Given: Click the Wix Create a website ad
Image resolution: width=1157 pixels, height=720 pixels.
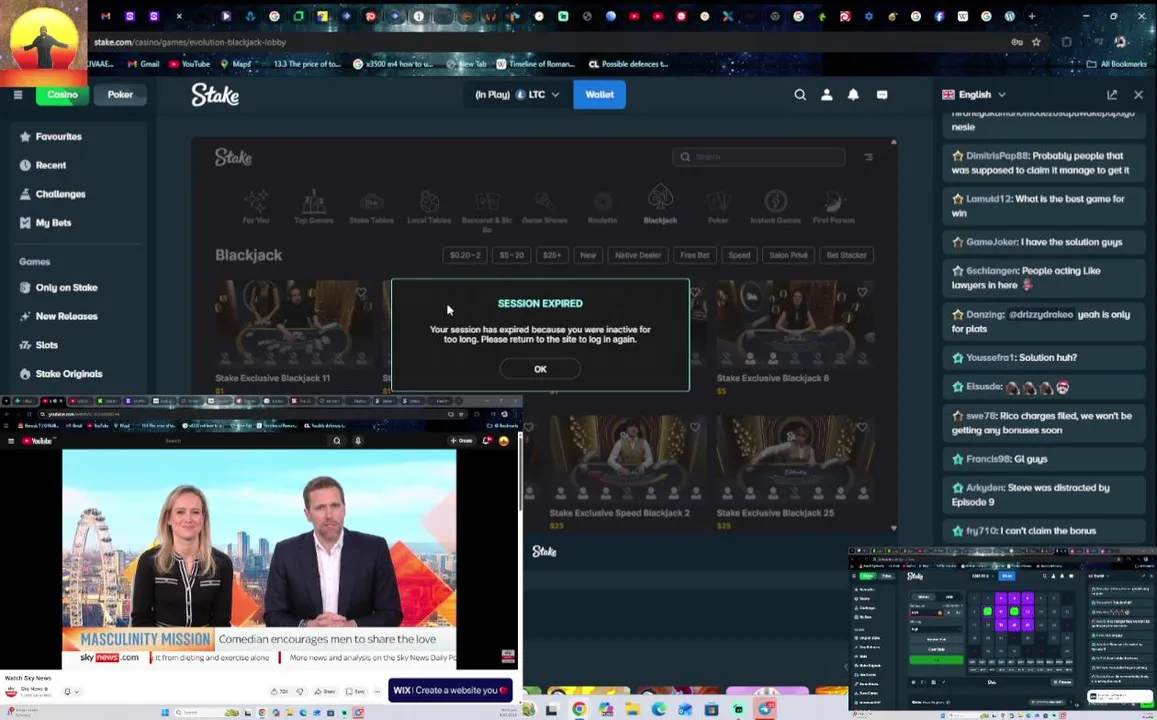Looking at the screenshot, I should [450, 690].
